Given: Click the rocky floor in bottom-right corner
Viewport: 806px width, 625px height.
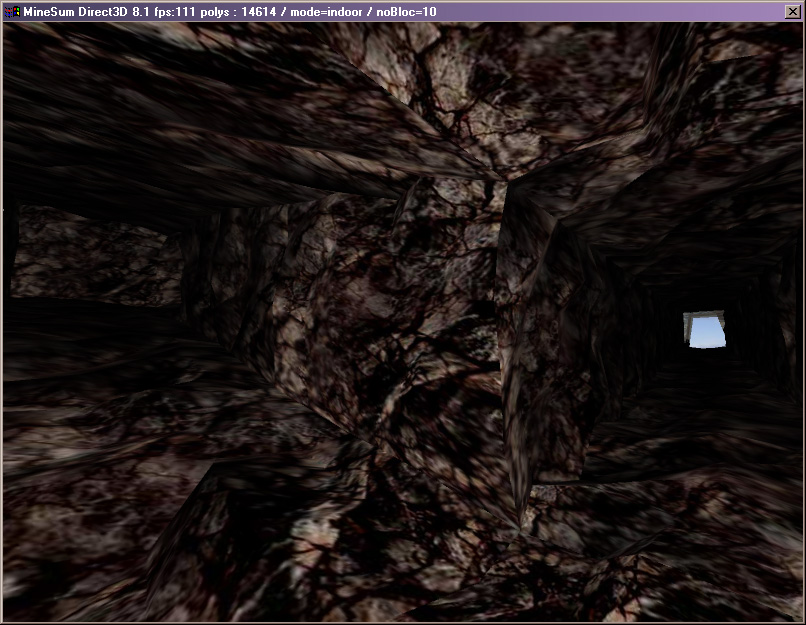Looking at the screenshot, I should [720, 560].
